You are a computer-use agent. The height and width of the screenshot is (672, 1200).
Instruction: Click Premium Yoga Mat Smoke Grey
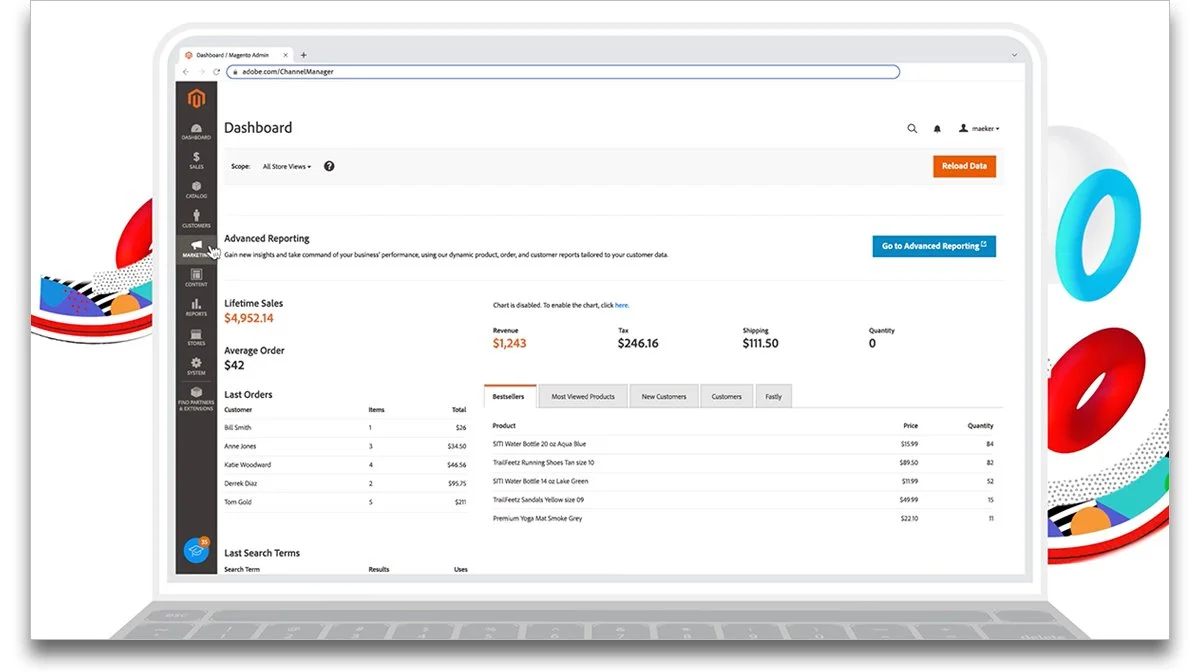(x=537, y=518)
